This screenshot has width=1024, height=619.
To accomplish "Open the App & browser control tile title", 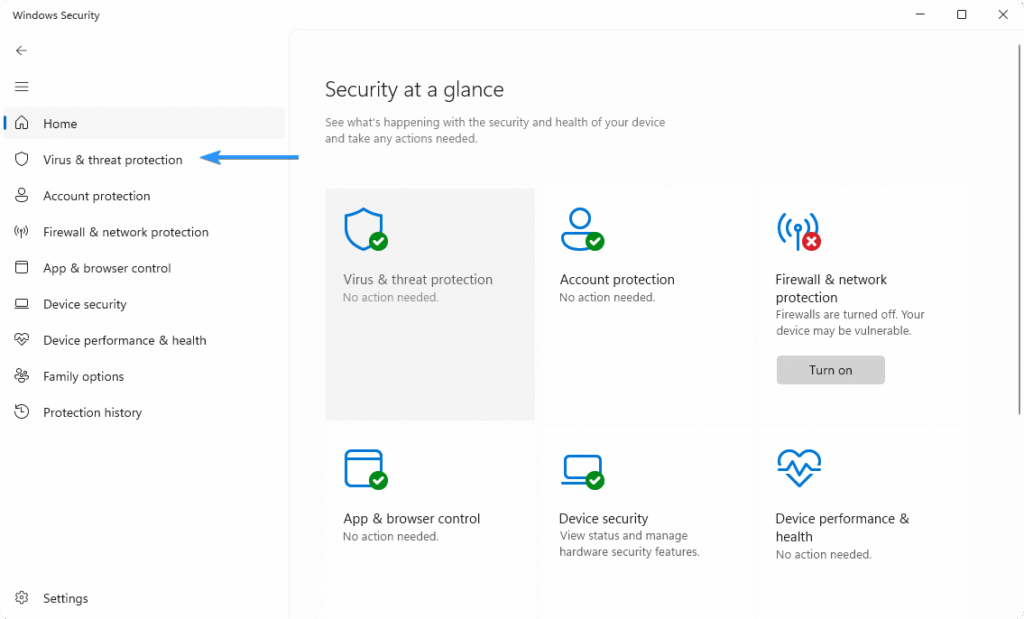I will (411, 518).
